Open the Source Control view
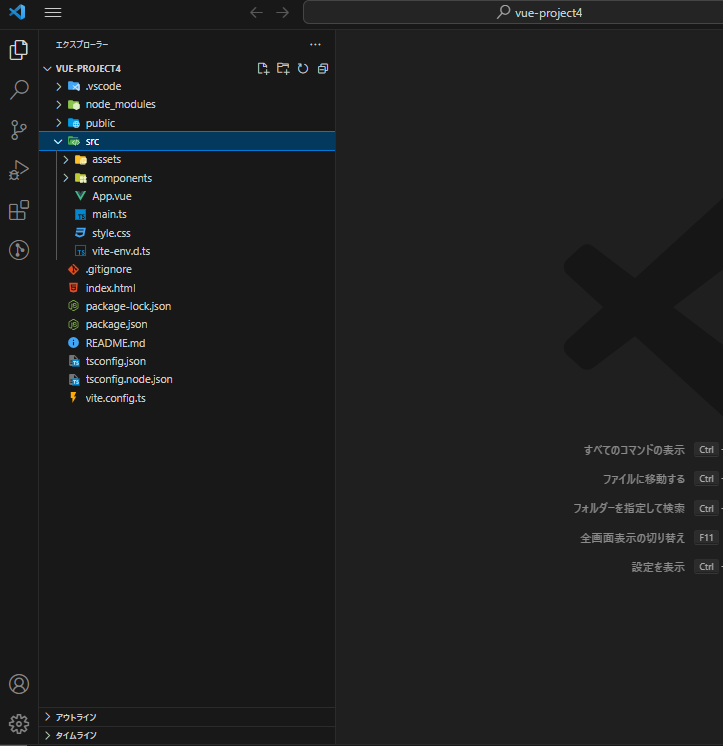The image size is (723, 746). 19,130
